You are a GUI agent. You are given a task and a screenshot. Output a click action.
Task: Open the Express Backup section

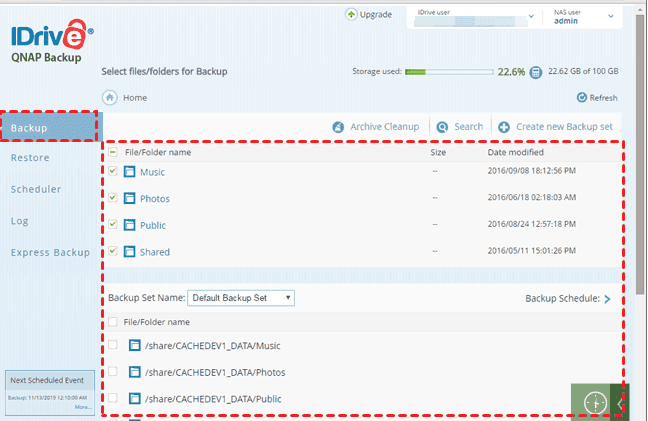(50, 252)
